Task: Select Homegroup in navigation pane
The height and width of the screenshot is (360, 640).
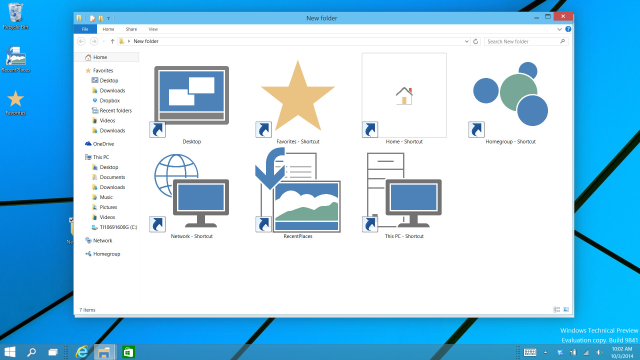Action: click(x=107, y=254)
